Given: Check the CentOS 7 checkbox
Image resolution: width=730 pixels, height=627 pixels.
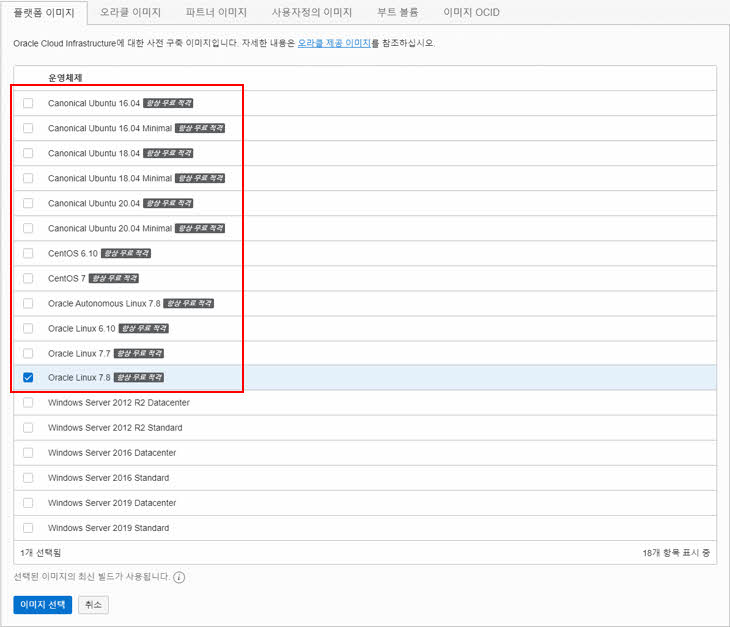Looking at the screenshot, I should 28,278.
